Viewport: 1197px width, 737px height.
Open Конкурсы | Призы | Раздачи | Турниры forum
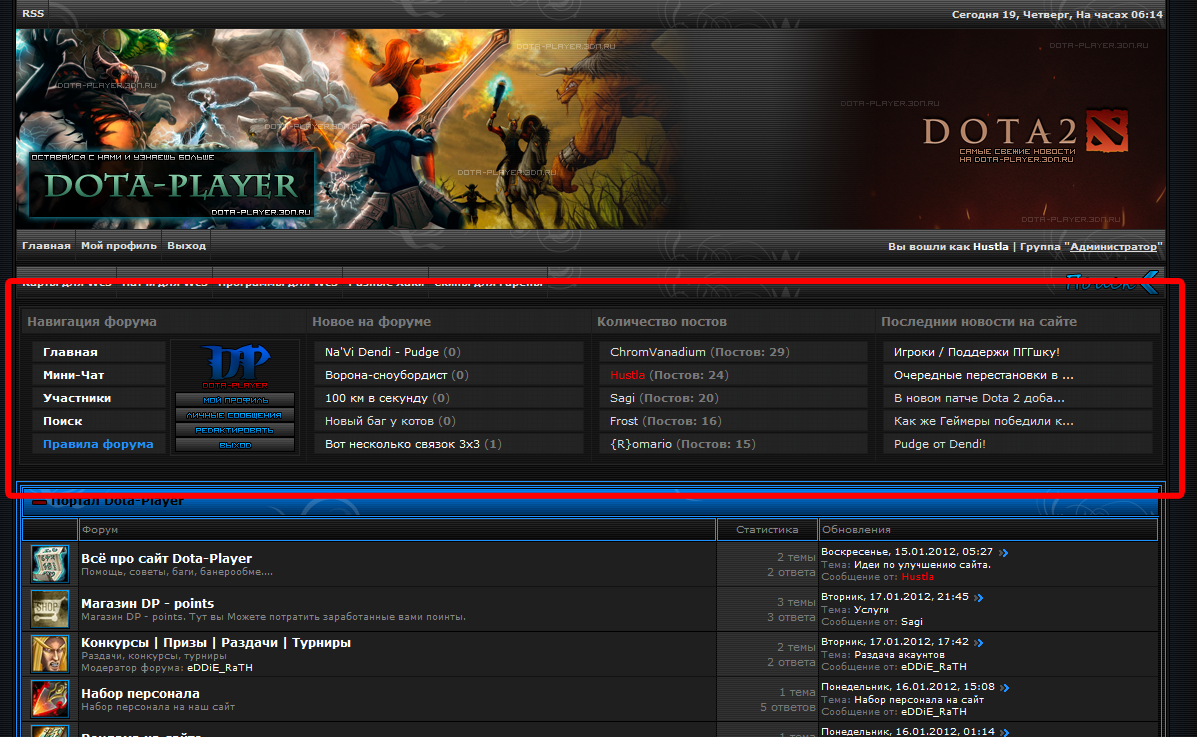coord(216,642)
